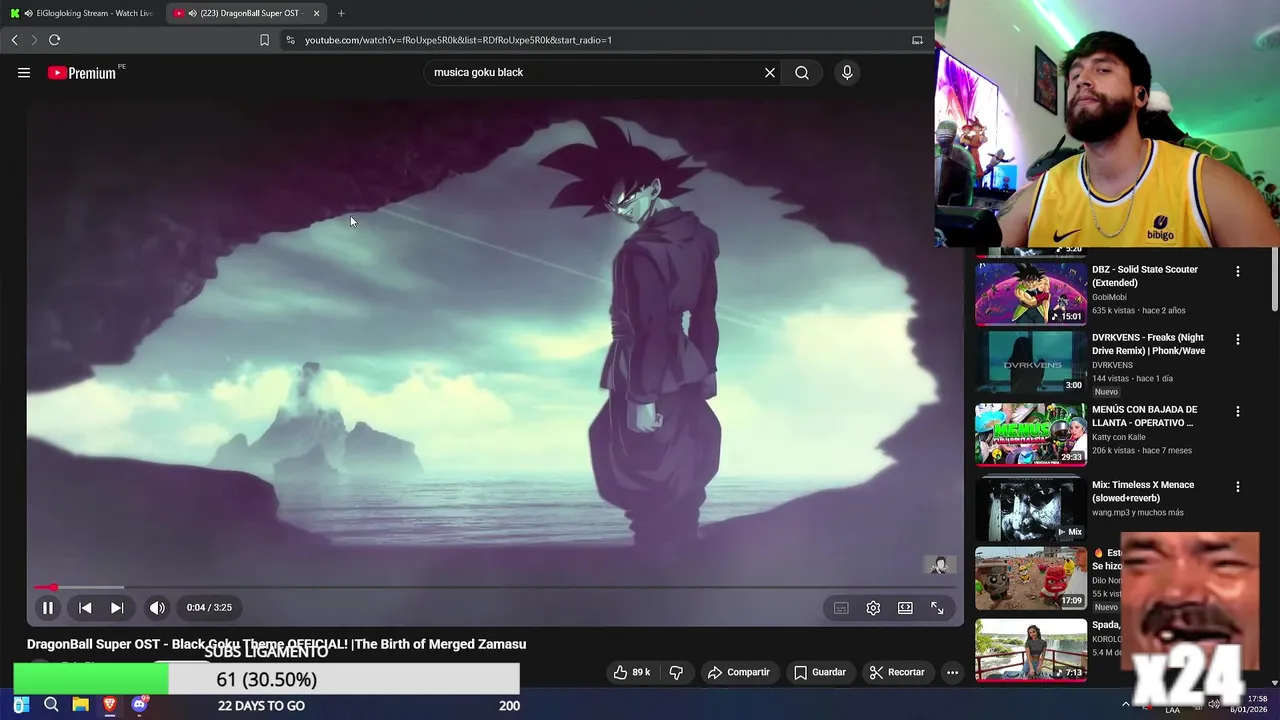
Task: Open the DBZ Solid State Scouter thumbnail
Action: [x=1031, y=294]
